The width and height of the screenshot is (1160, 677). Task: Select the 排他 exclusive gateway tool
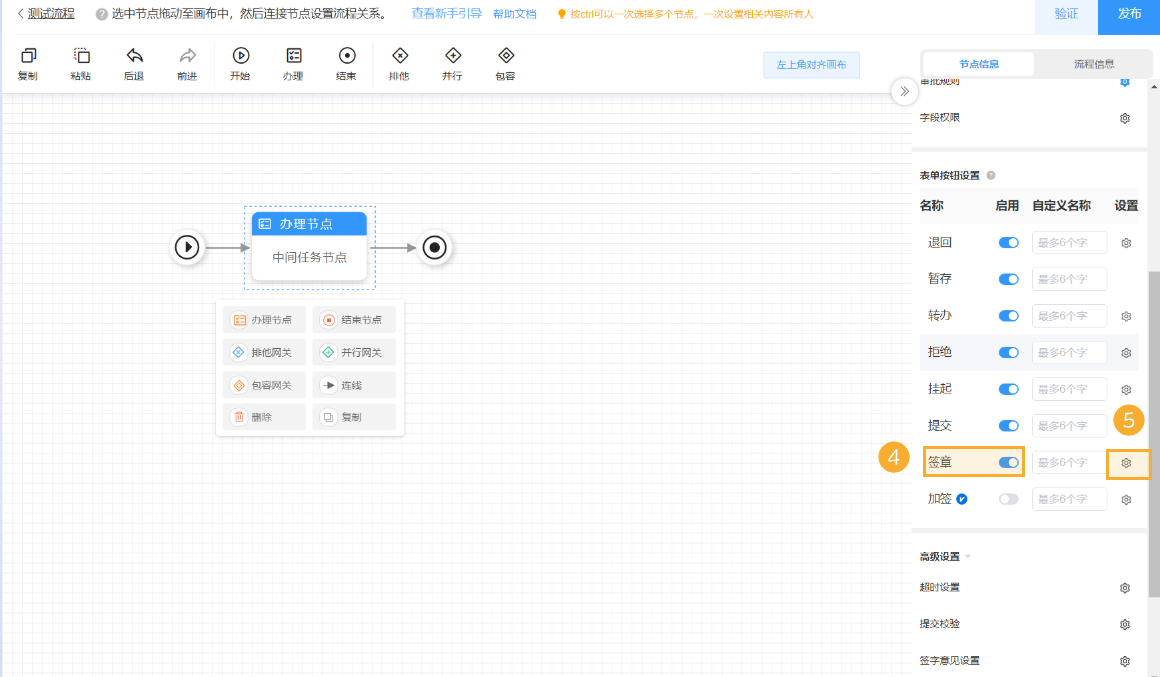[x=400, y=57]
